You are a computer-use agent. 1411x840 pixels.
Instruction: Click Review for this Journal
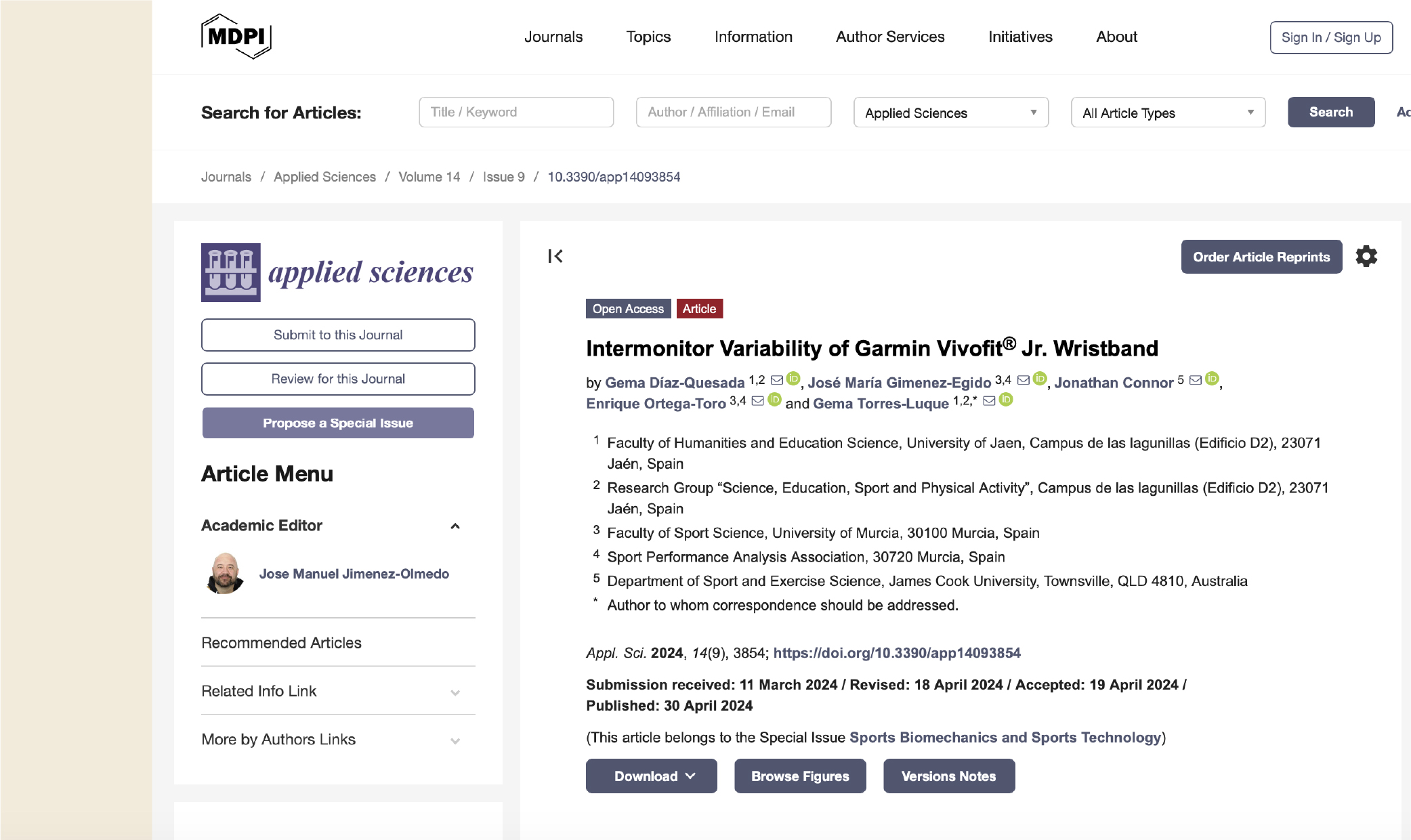point(338,379)
